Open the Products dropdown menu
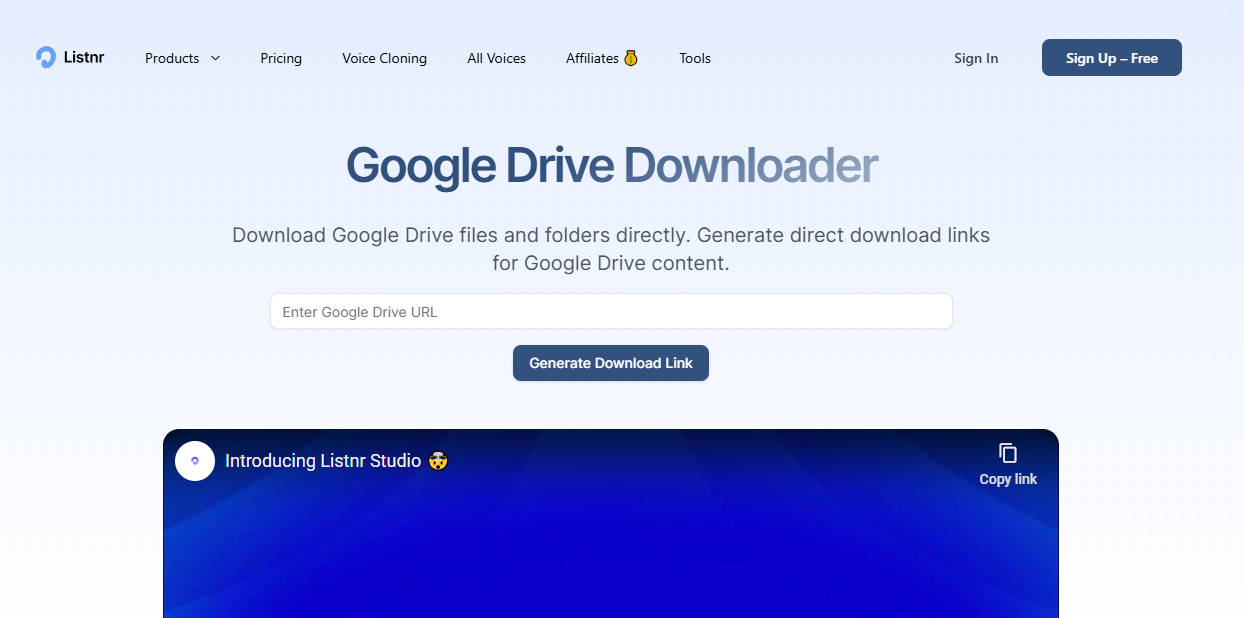1244x618 pixels. 183,58
